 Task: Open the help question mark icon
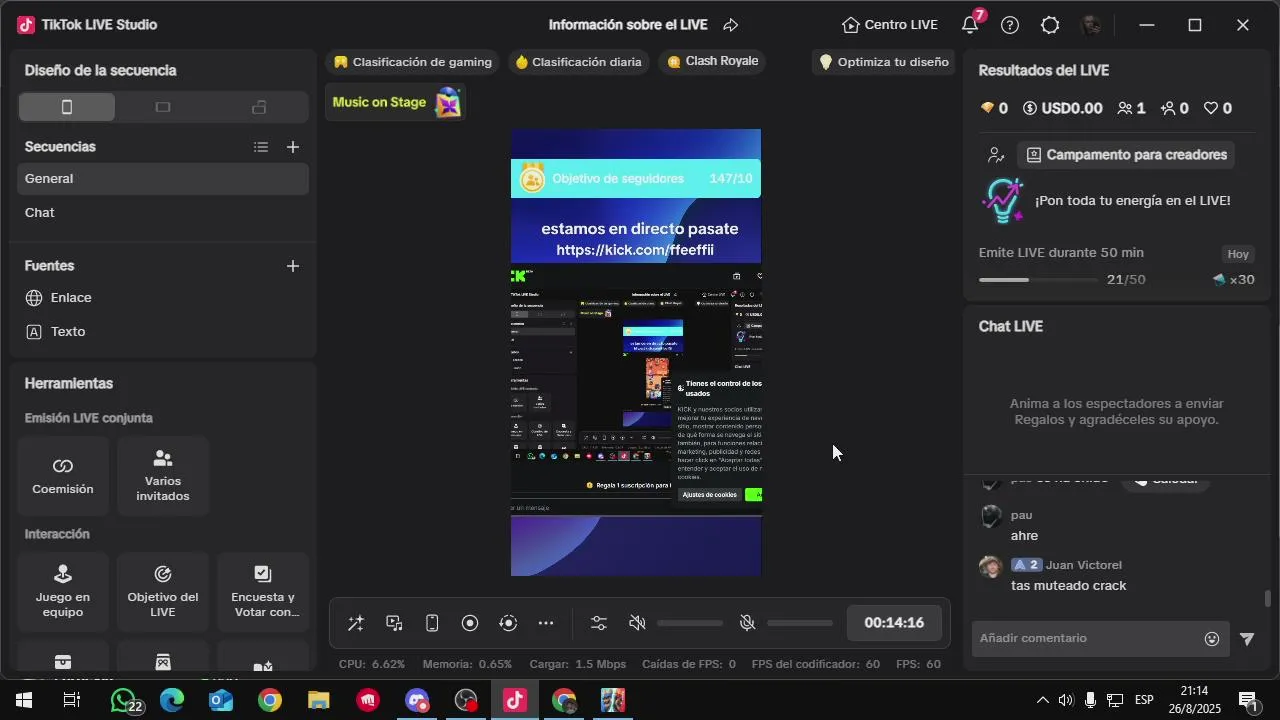click(x=1010, y=25)
